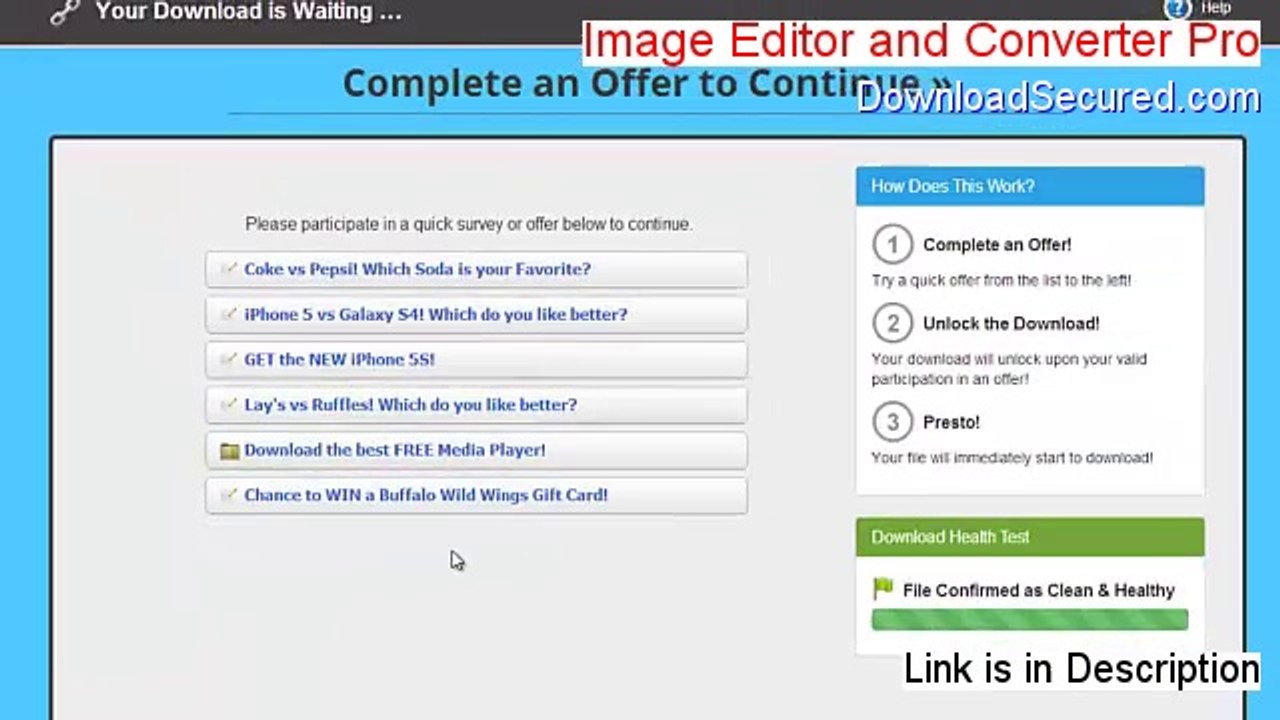Click the folder icon beside FREE Media Player

coord(229,451)
